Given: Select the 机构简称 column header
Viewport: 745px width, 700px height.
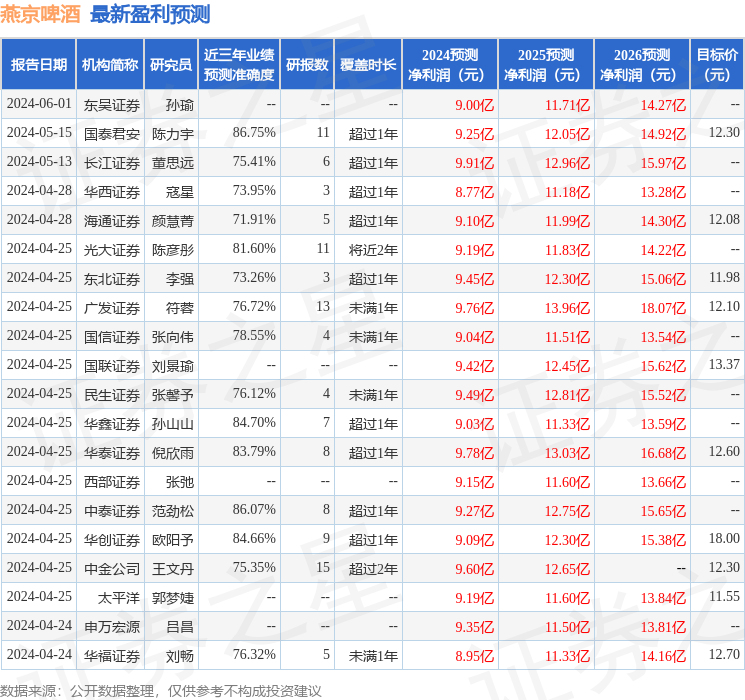Looking at the screenshot, I should [x=110, y=65].
